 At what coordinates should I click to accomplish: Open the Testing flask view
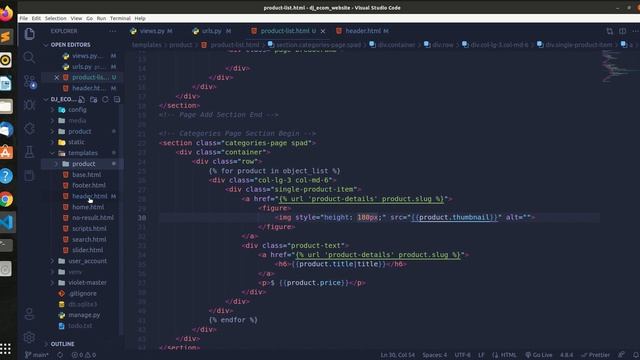29,152
